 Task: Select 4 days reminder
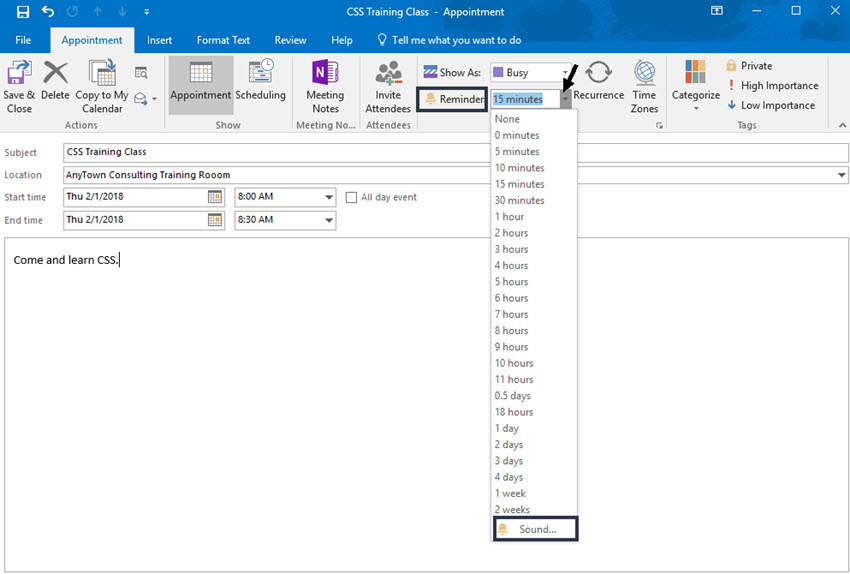(x=534, y=477)
